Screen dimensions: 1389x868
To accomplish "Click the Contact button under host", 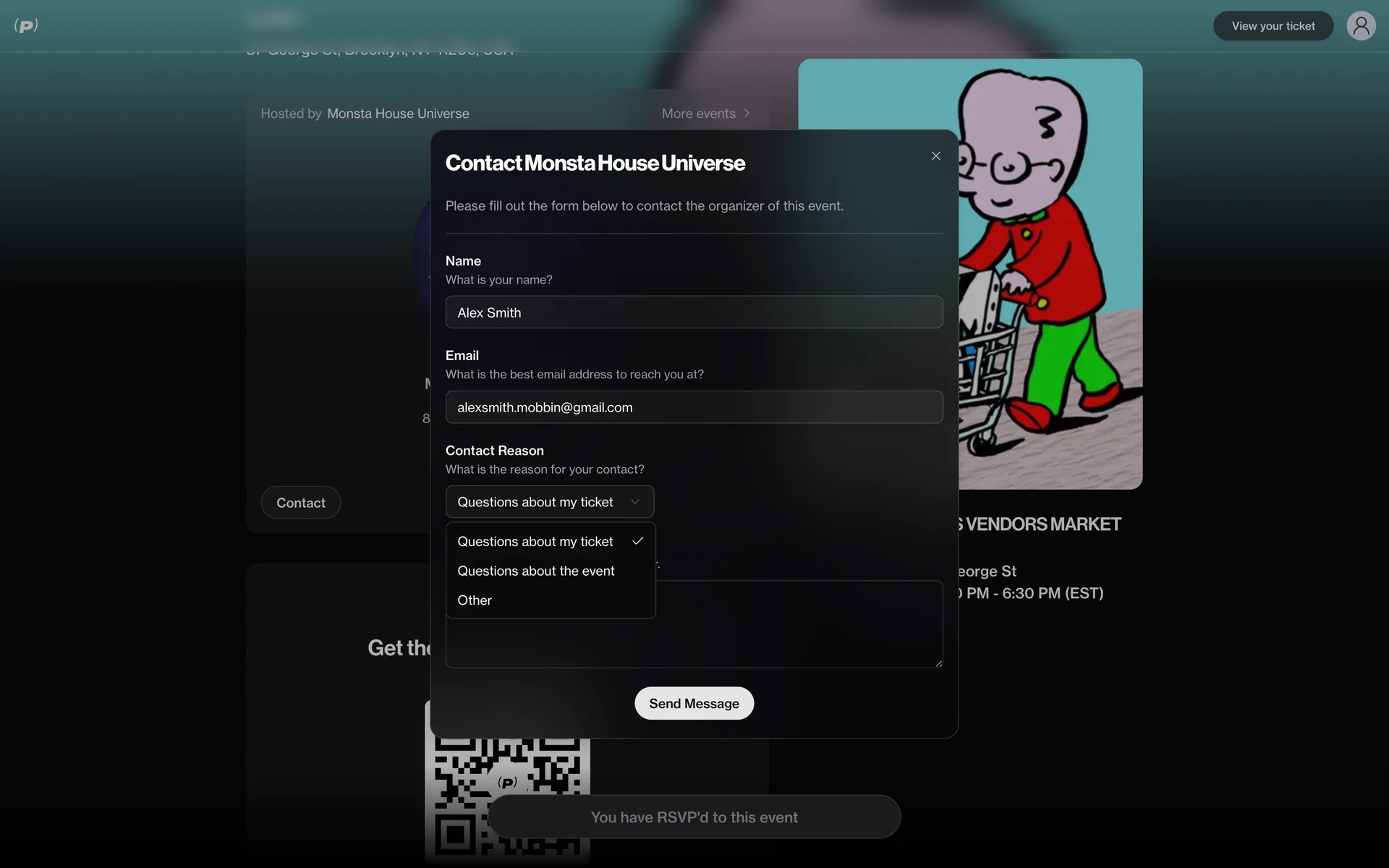I will [x=300, y=503].
